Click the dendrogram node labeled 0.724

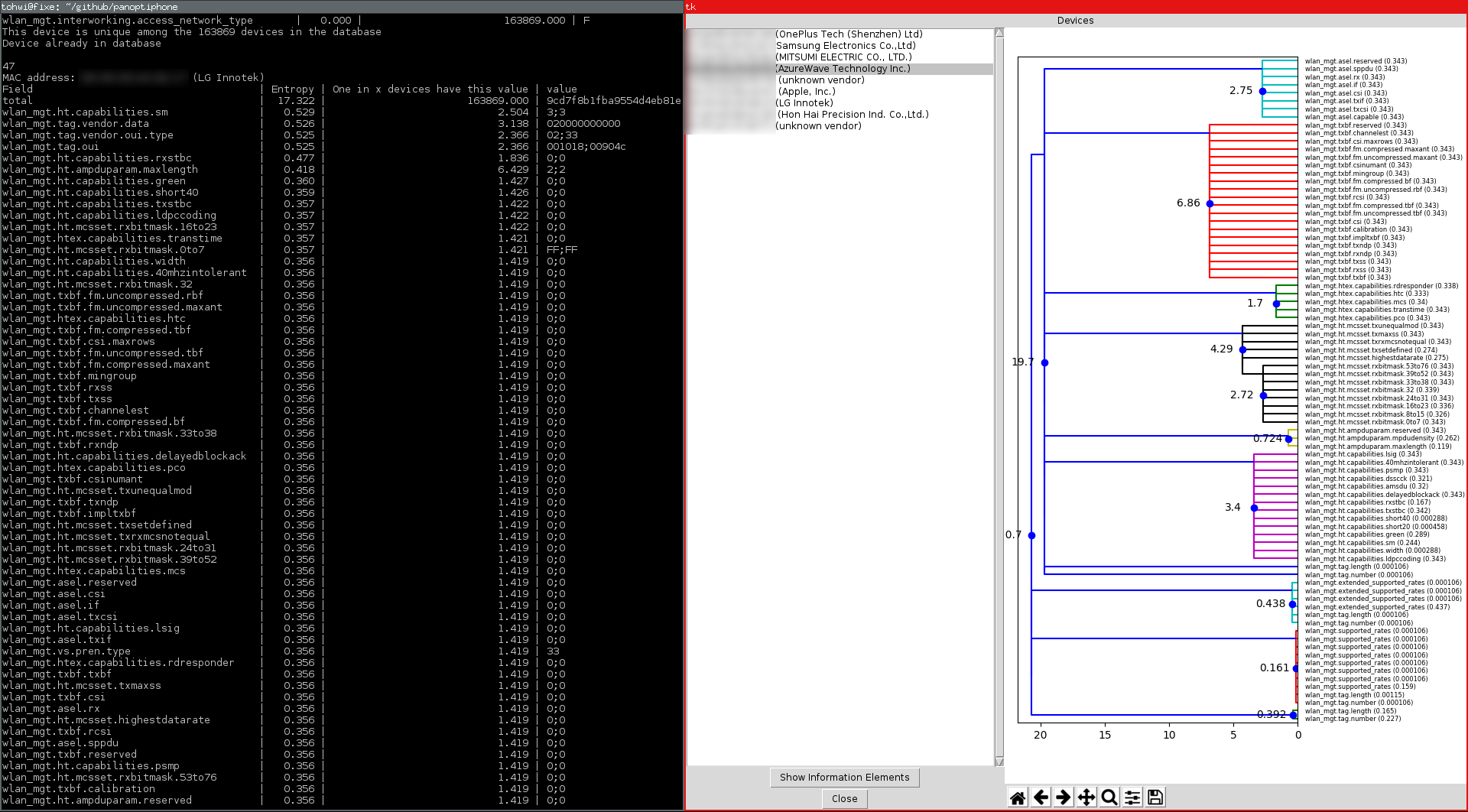1288,439
